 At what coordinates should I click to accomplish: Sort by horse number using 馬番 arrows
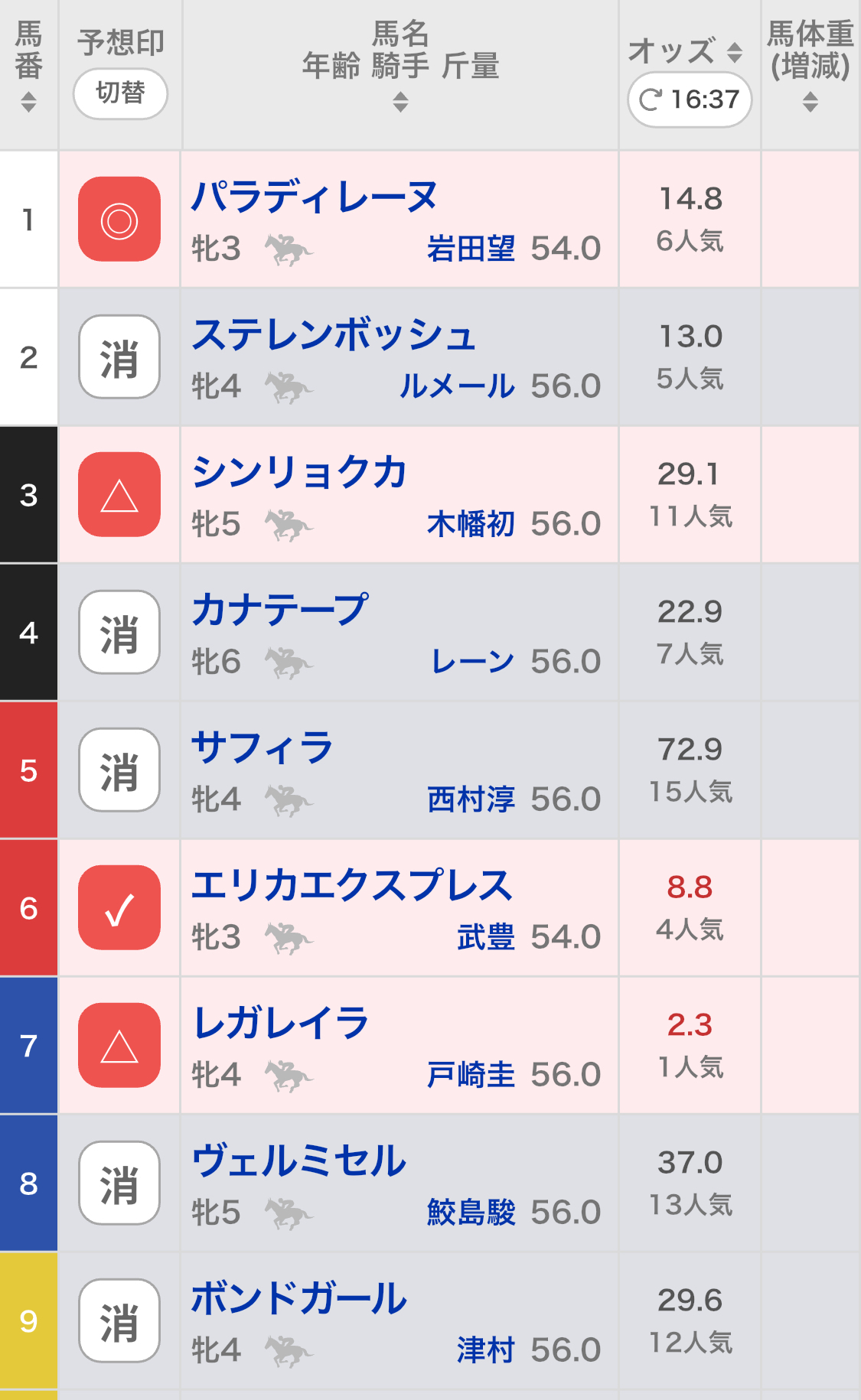pyautogui.click(x=28, y=102)
